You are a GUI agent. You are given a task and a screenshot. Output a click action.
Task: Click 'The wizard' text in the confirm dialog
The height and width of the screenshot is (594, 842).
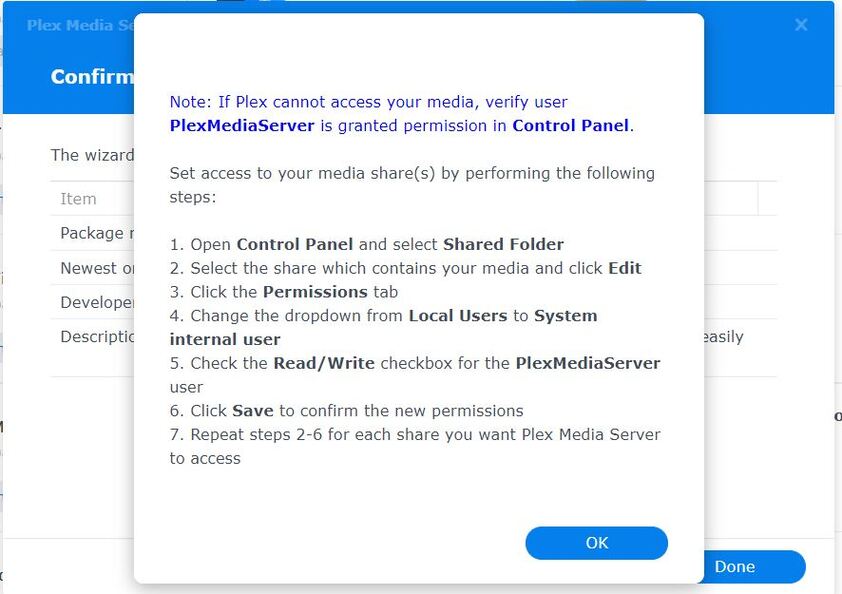[92, 155]
